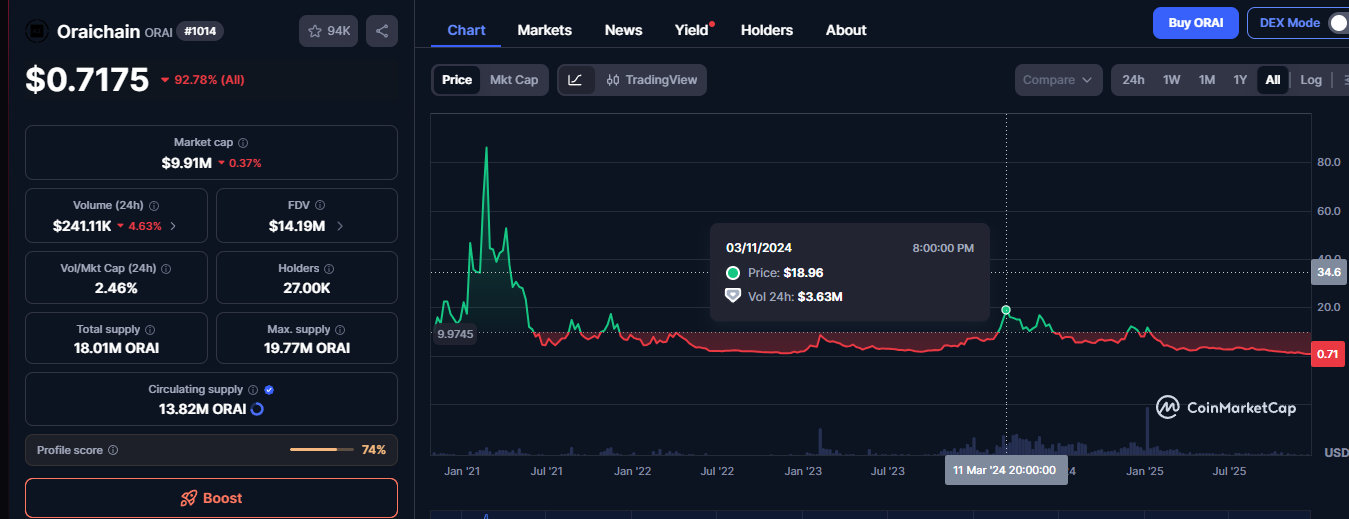The image size is (1349, 519).
Task: Click total supply 18.01M ORAI
Action: tap(116, 348)
